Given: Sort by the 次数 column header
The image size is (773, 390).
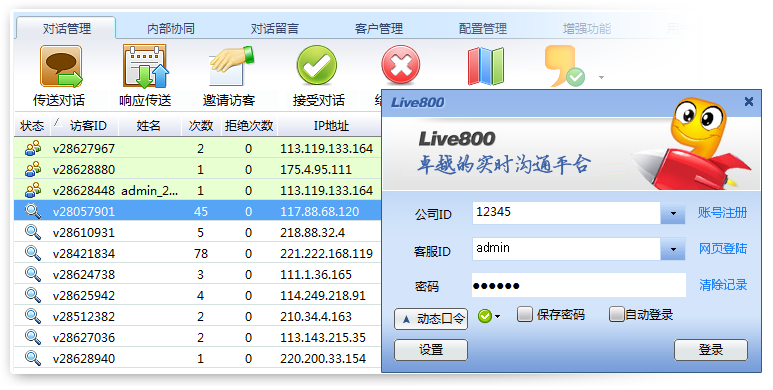Looking at the screenshot, I should point(201,126).
